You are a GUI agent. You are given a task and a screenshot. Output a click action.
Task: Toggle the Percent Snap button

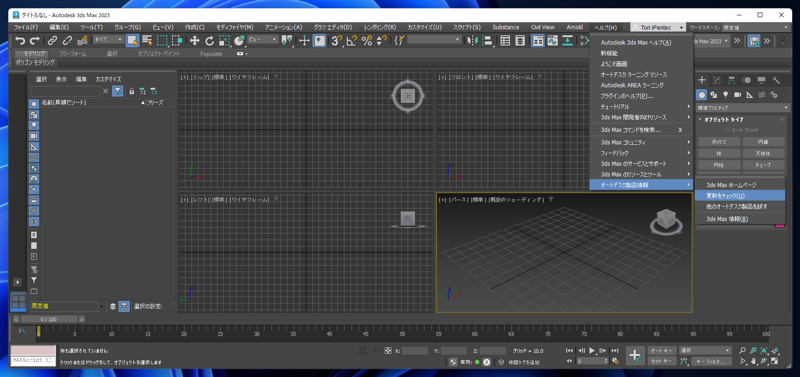366,41
